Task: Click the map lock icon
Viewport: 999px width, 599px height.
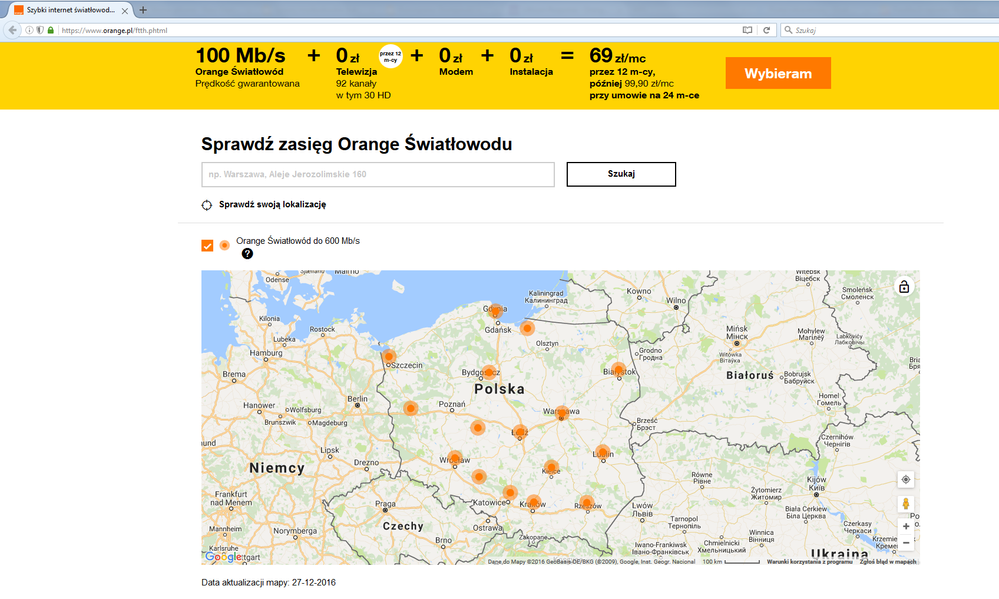Action: pyautogui.click(x=904, y=287)
